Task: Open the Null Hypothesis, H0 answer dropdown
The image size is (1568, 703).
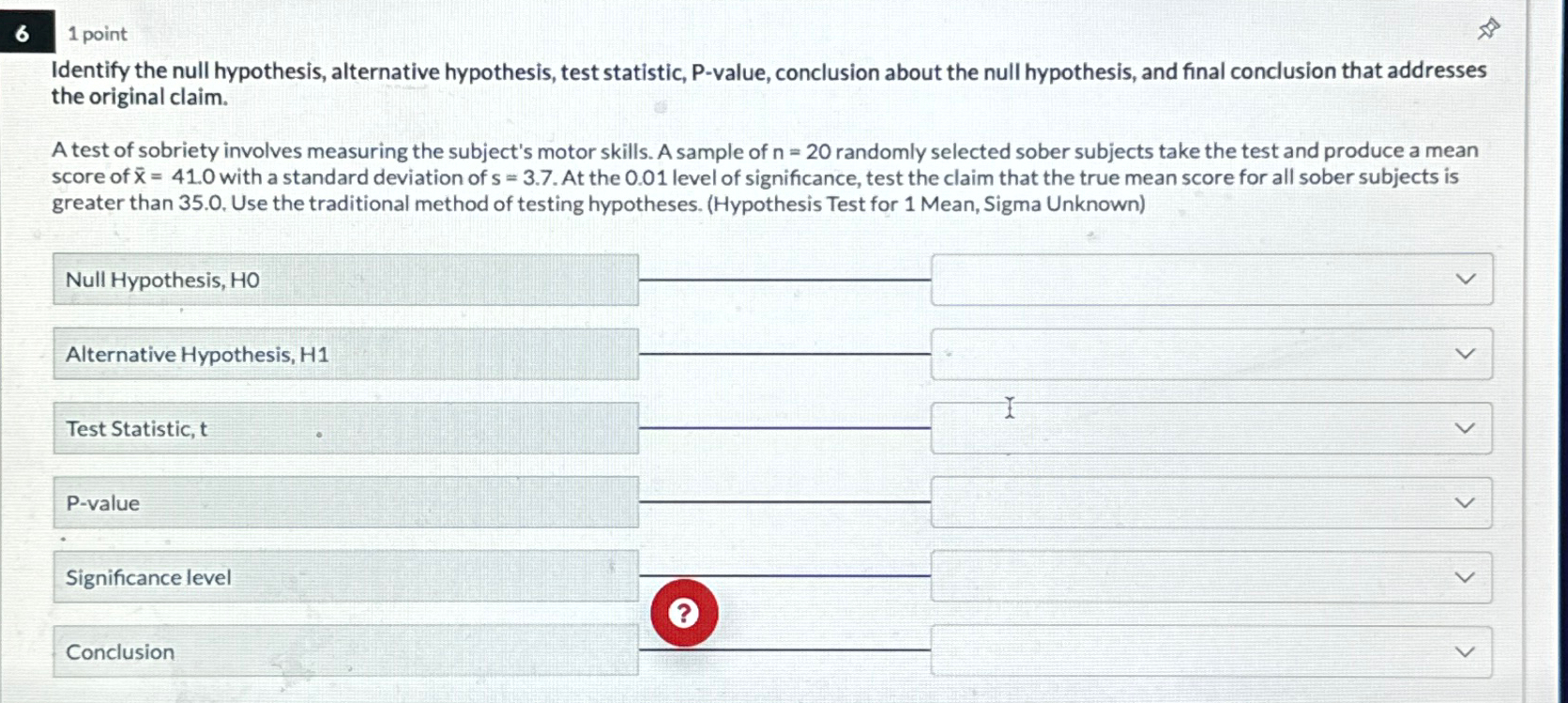Action: coord(1466,278)
